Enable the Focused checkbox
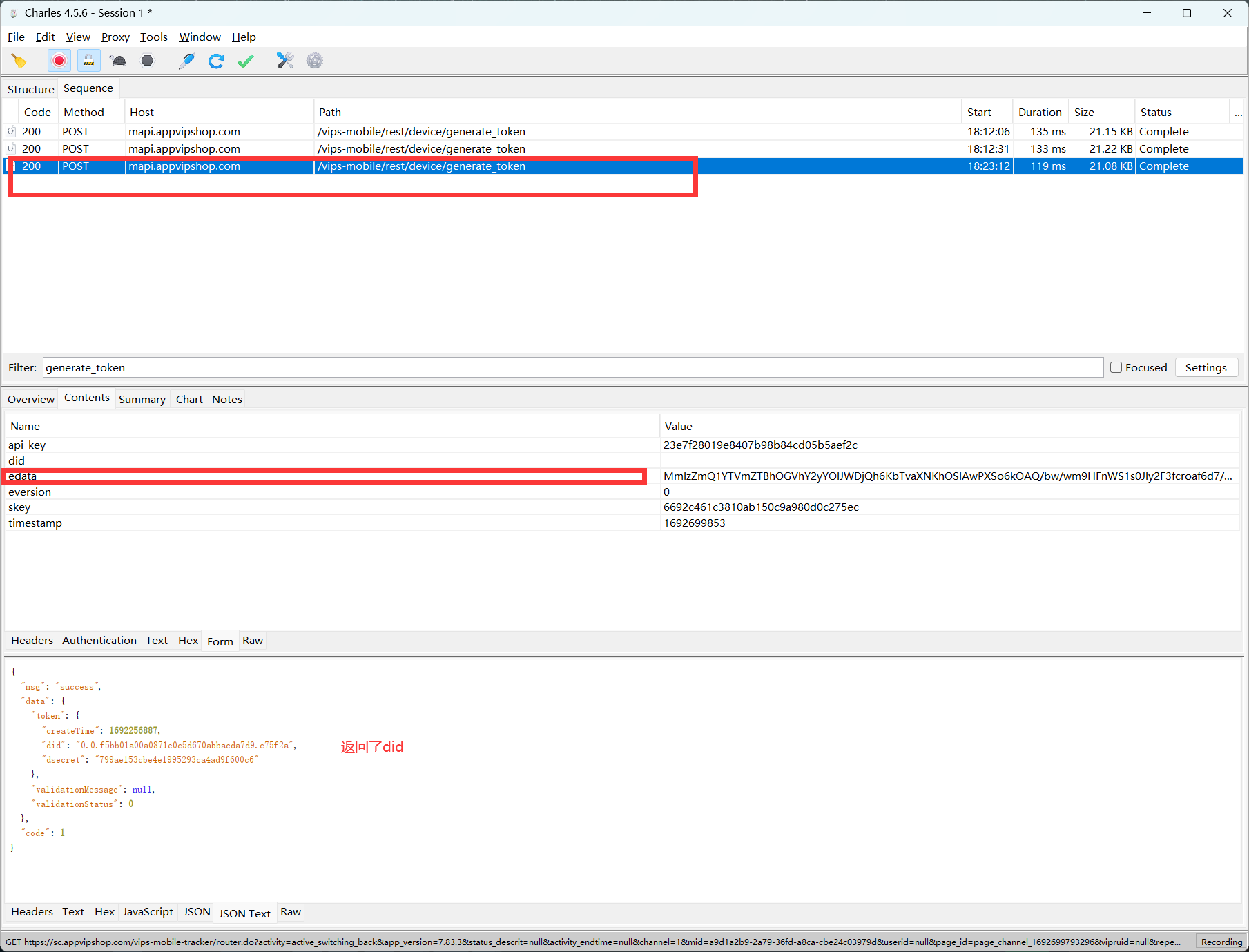 pyautogui.click(x=1116, y=367)
